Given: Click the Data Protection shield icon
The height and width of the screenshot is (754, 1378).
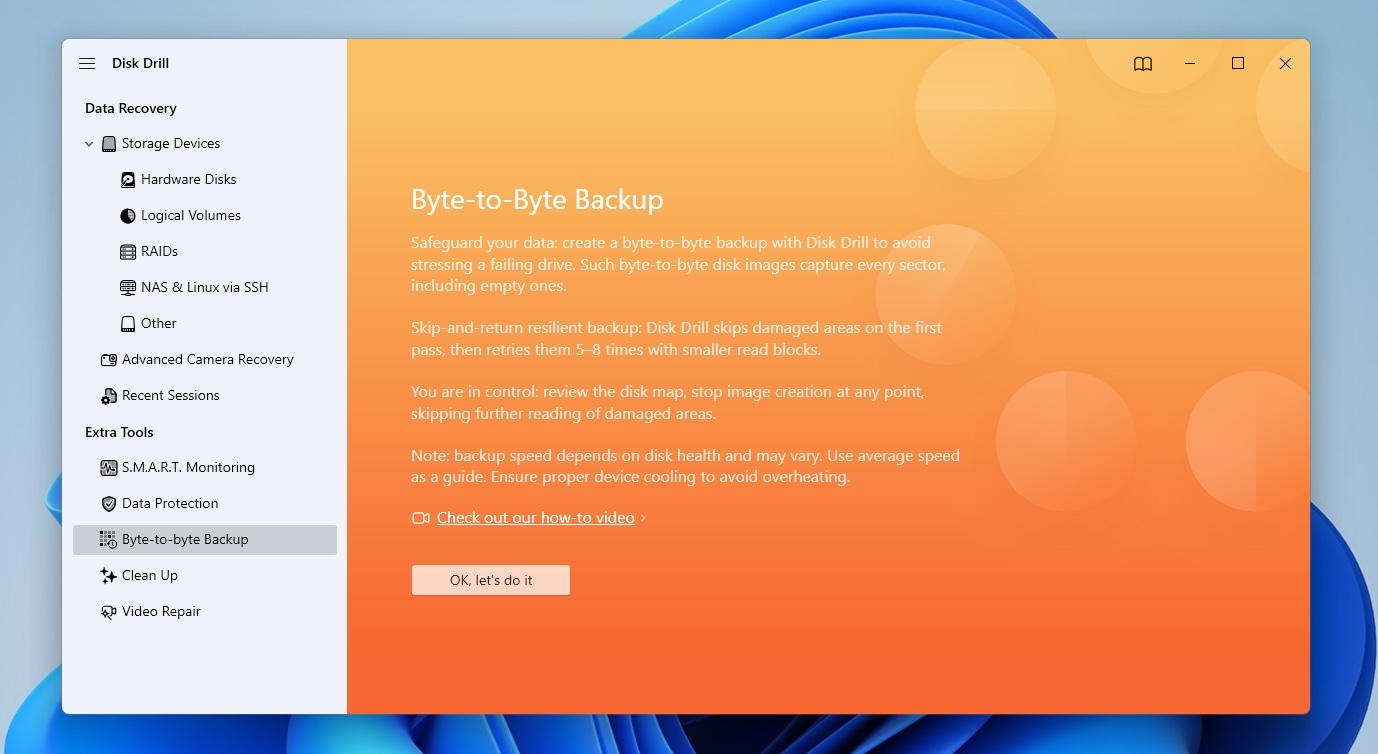Looking at the screenshot, I should tap(109, 504).
